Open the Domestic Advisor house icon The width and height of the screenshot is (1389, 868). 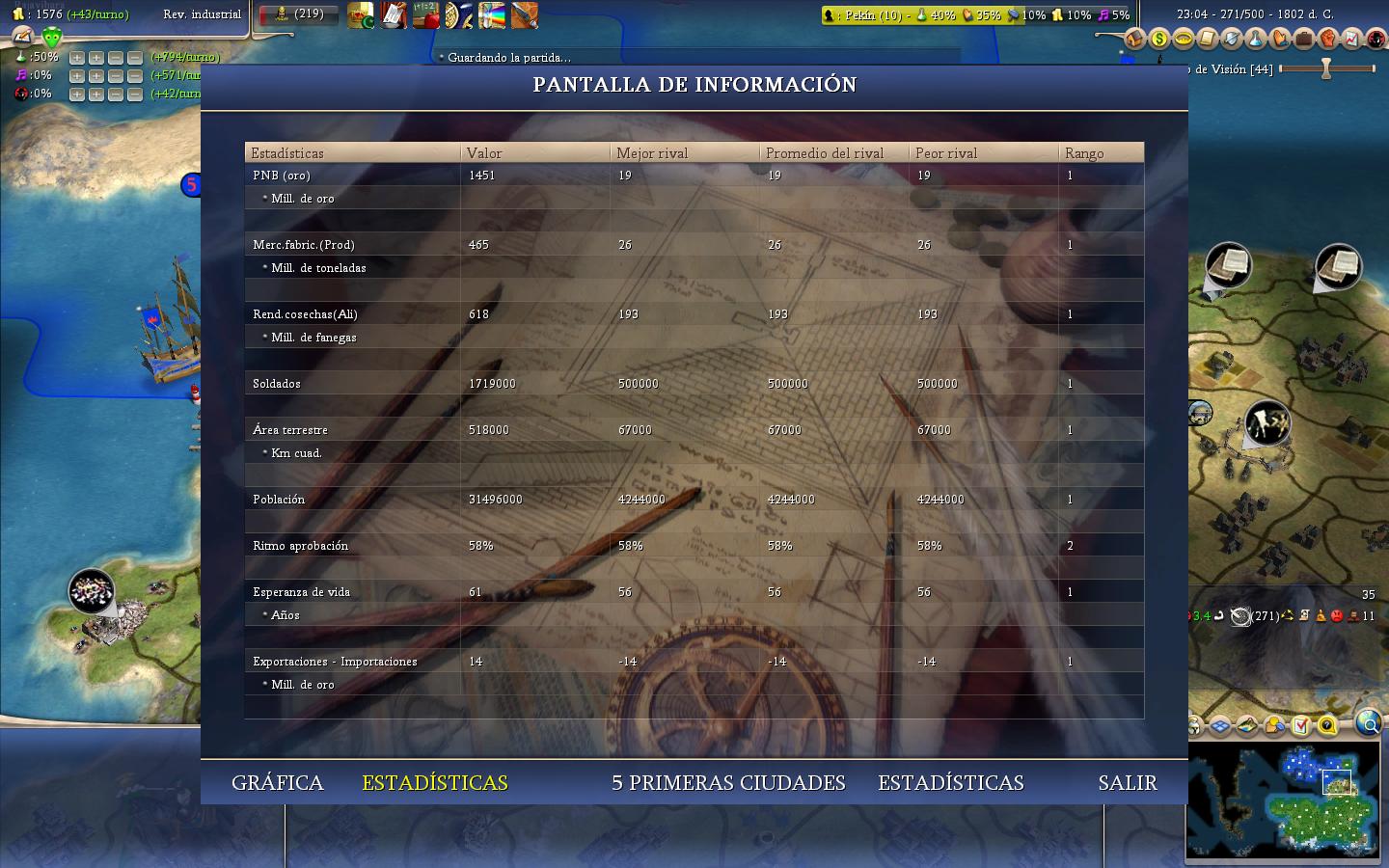[x=1135, y=40]
